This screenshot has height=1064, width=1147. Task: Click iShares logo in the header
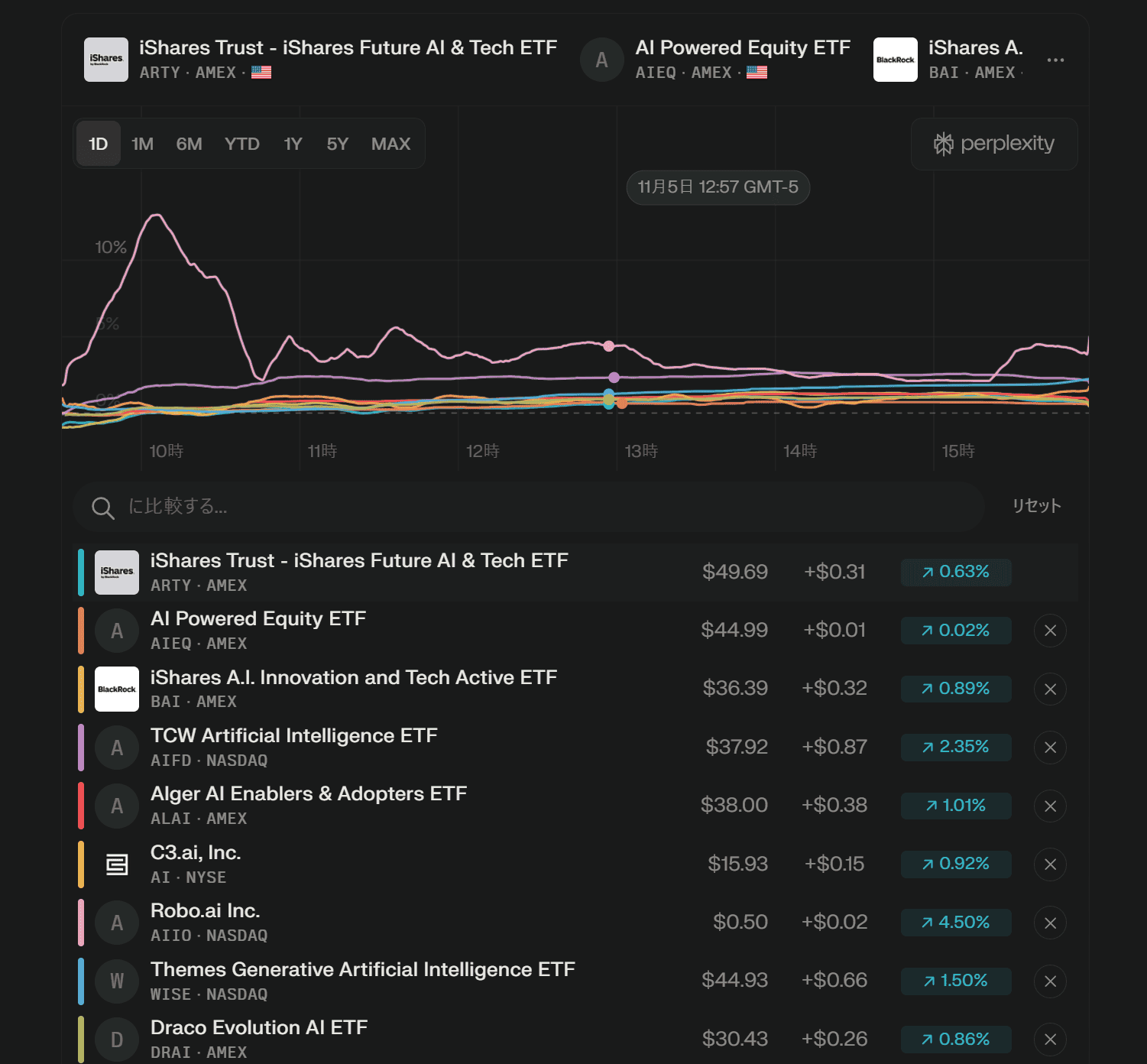[106, 60]
